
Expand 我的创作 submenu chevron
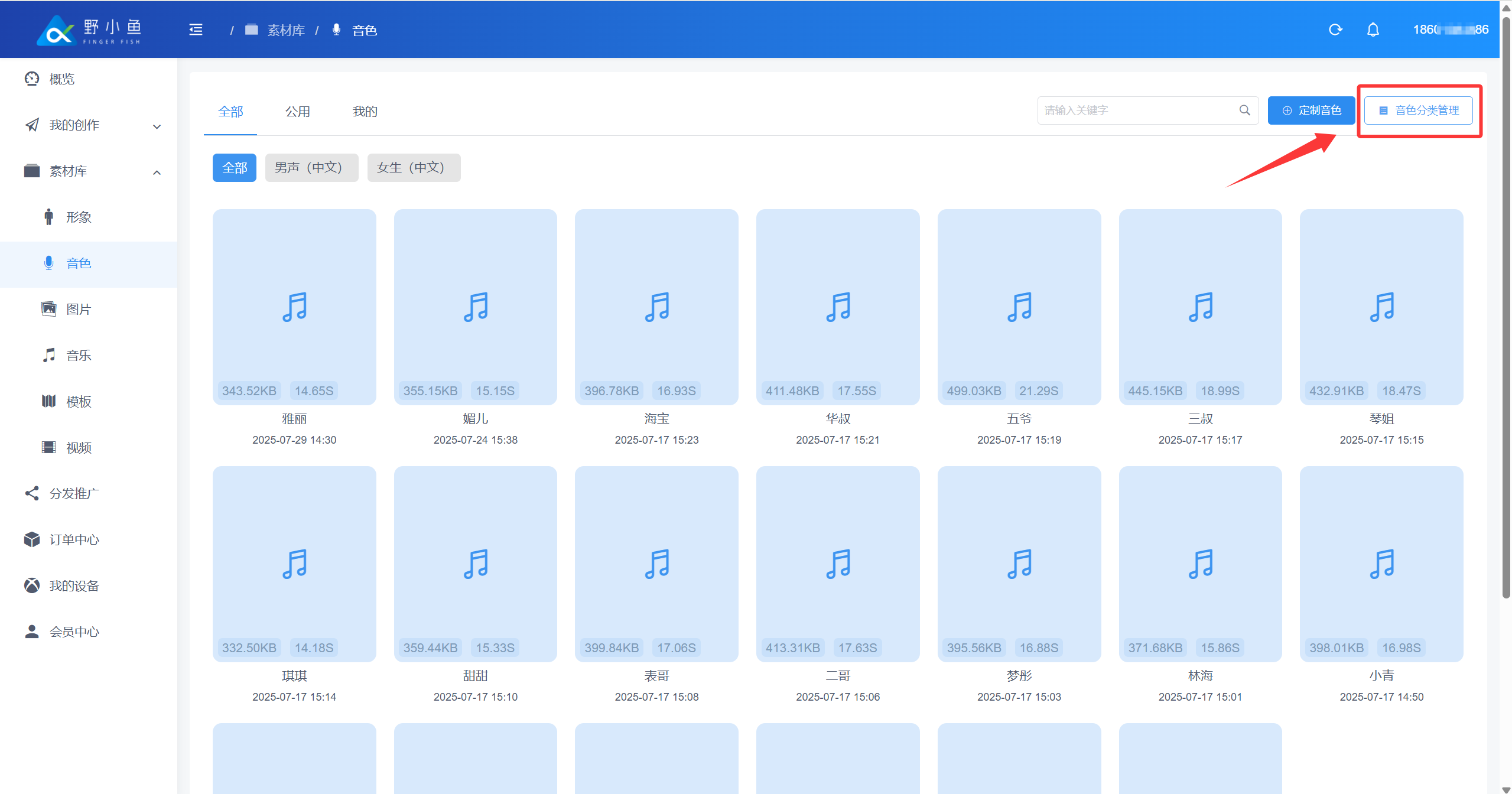157,126
